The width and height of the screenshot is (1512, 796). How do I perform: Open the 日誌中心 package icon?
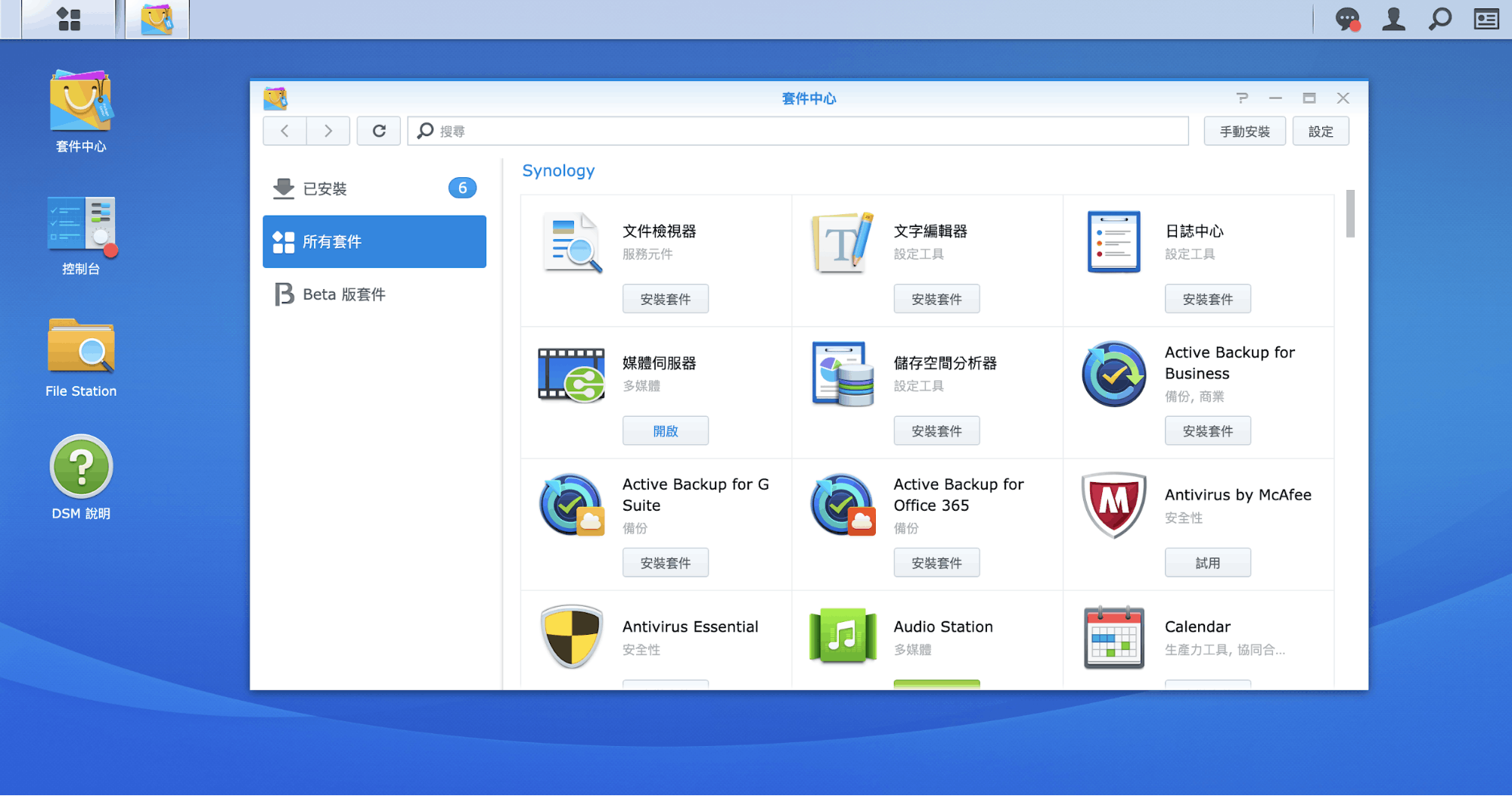point(1113,242)
